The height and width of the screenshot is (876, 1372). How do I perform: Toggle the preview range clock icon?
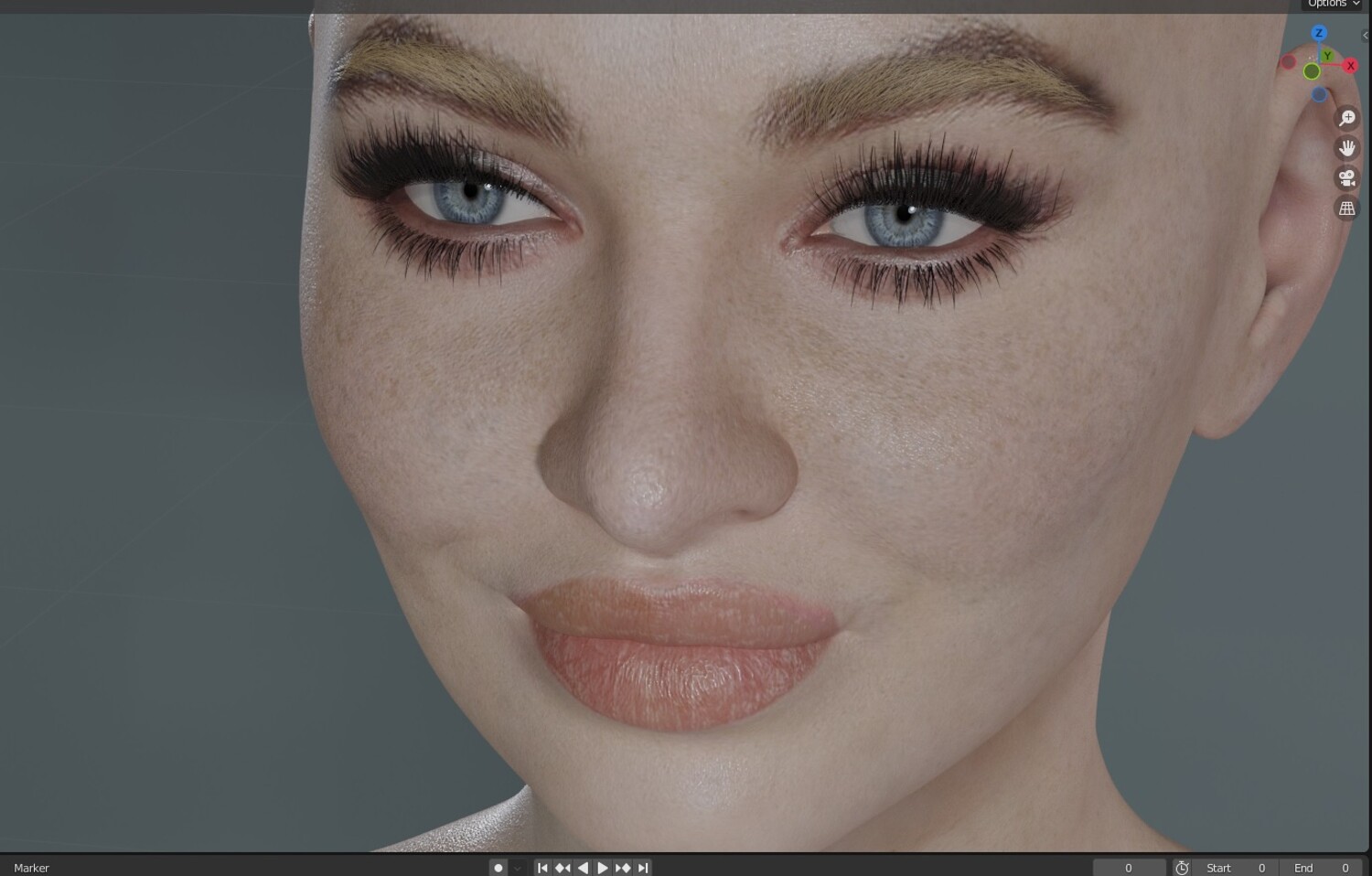pos(1182,868)
